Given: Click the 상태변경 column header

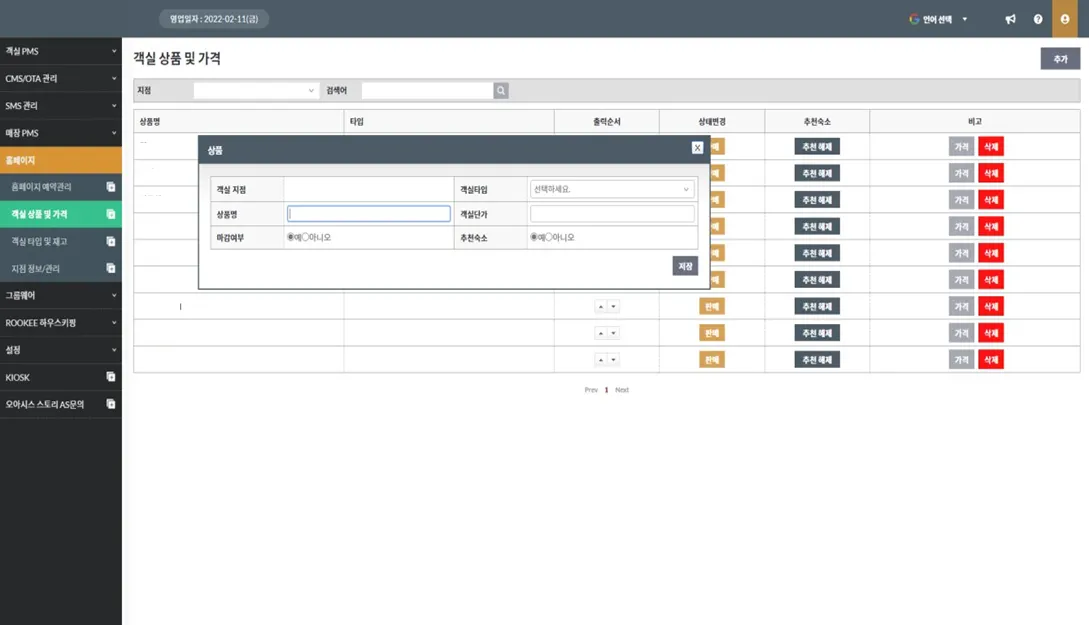Looking at the screenshot, I should [x=712, y=122].
